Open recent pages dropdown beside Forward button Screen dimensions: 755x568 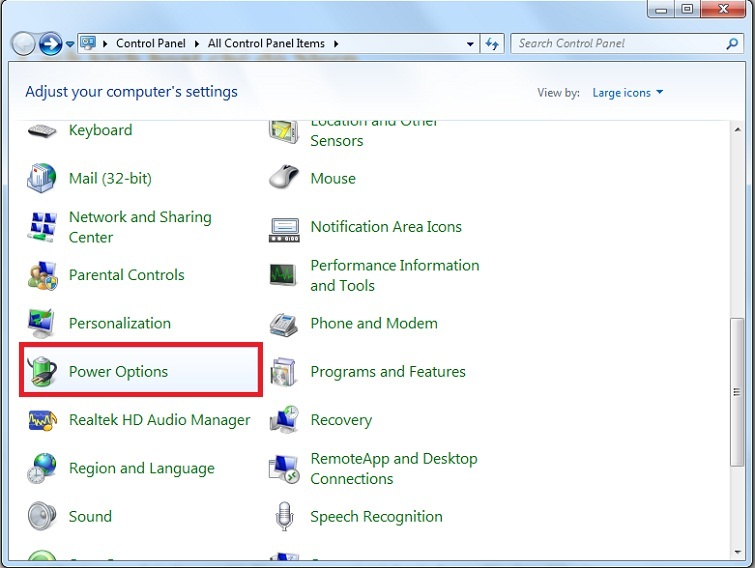coord(70,44)
